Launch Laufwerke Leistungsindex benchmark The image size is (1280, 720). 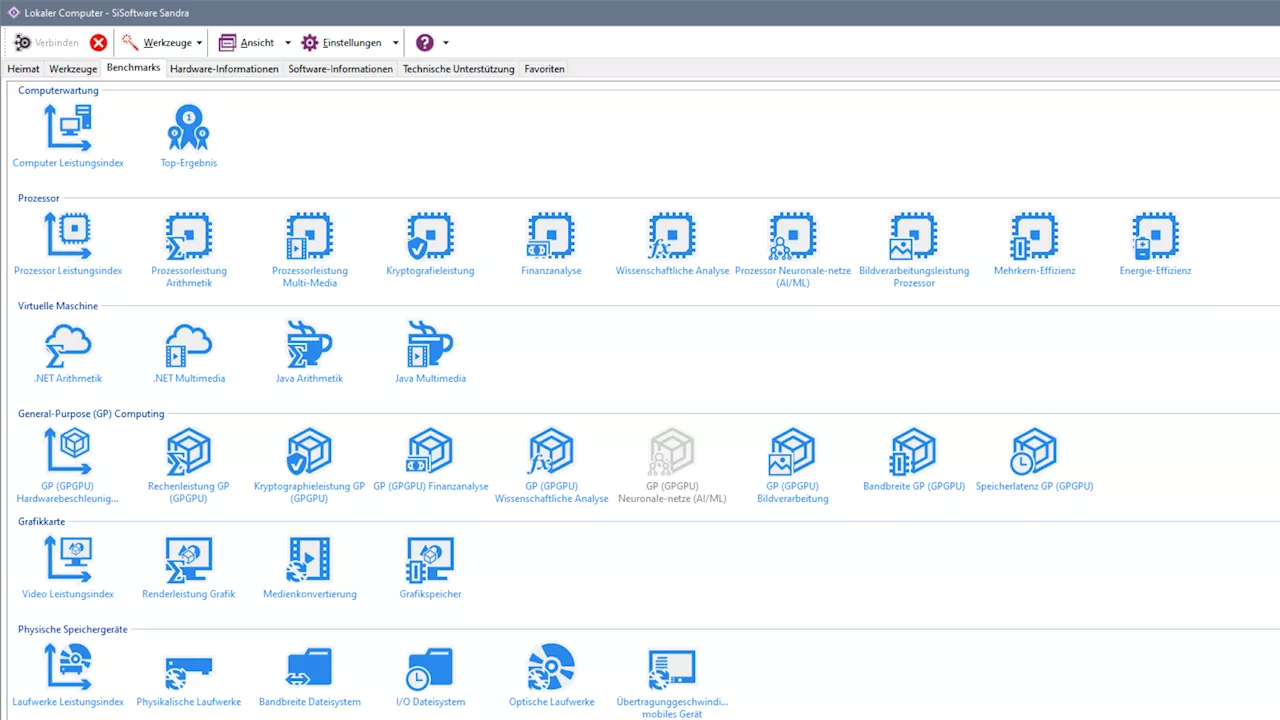pos(68,676)
